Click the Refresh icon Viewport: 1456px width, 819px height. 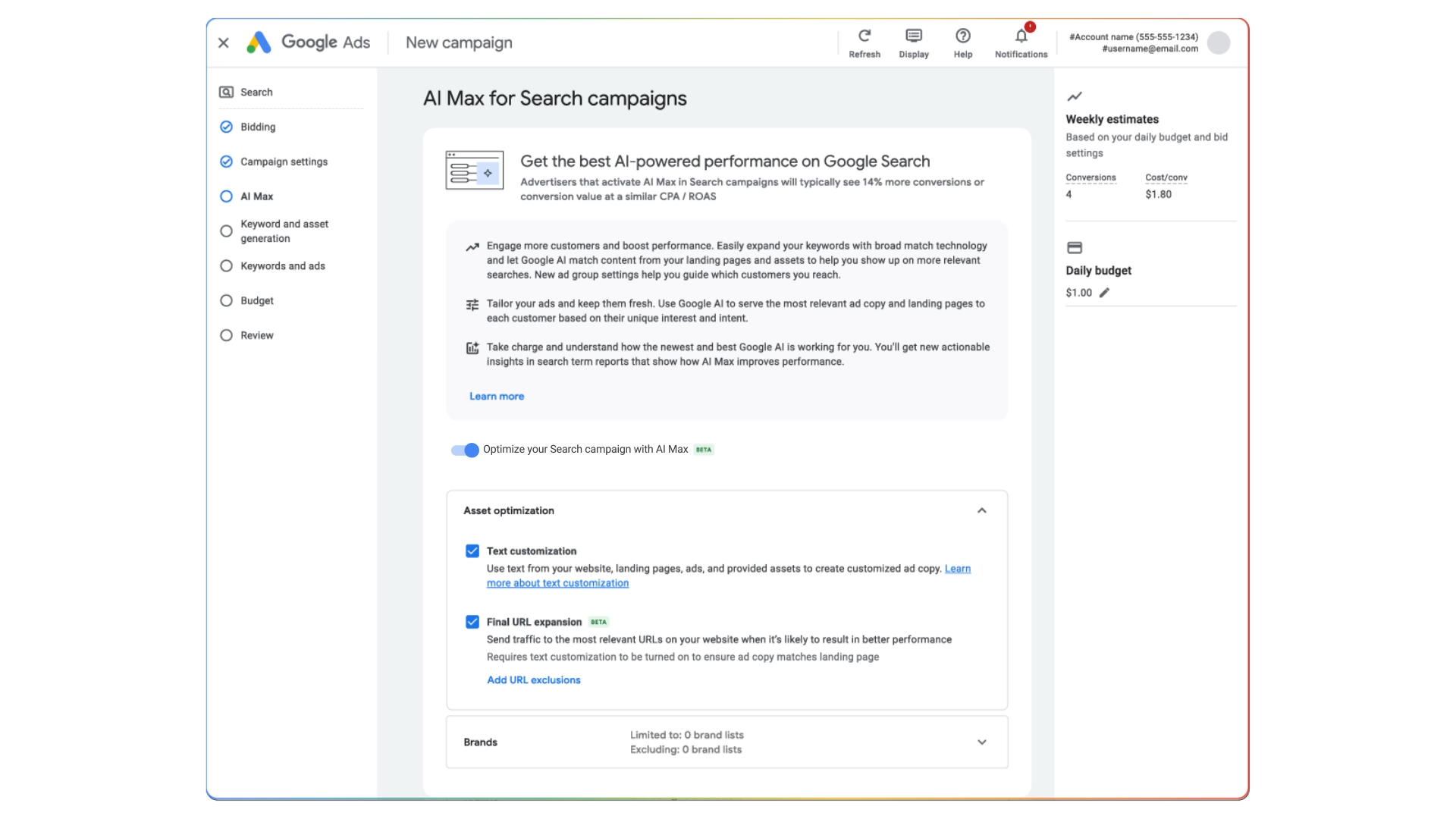pos(864,36)
